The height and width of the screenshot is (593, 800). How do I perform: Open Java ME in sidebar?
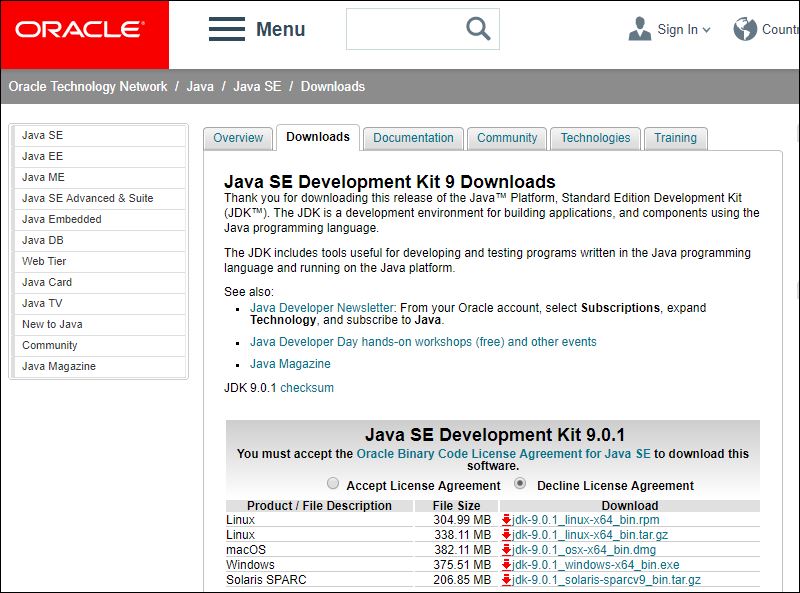point(99,178)
